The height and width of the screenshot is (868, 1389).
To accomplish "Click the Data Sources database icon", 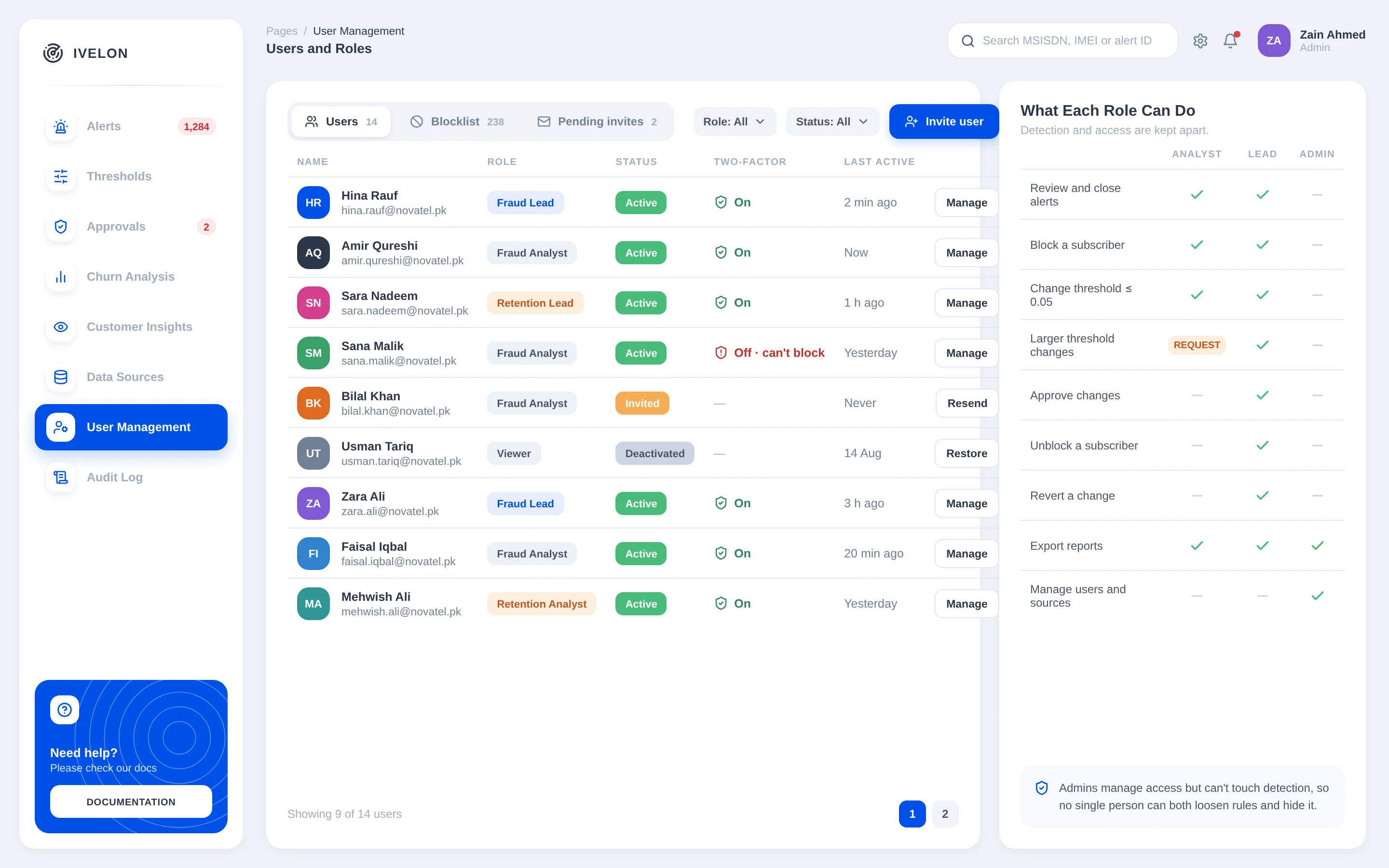I will [x=61, y=377].
